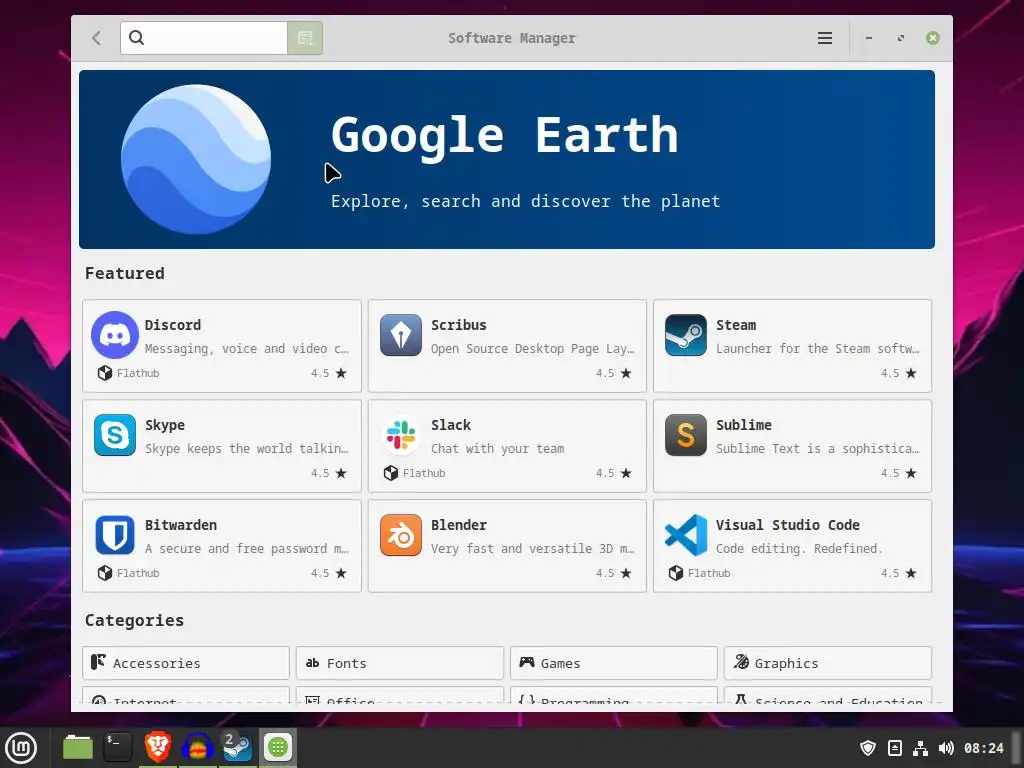Click the Accessories category icon
Image resolution: width=1024 pixels, height=768 pixels.
[99, 662]
